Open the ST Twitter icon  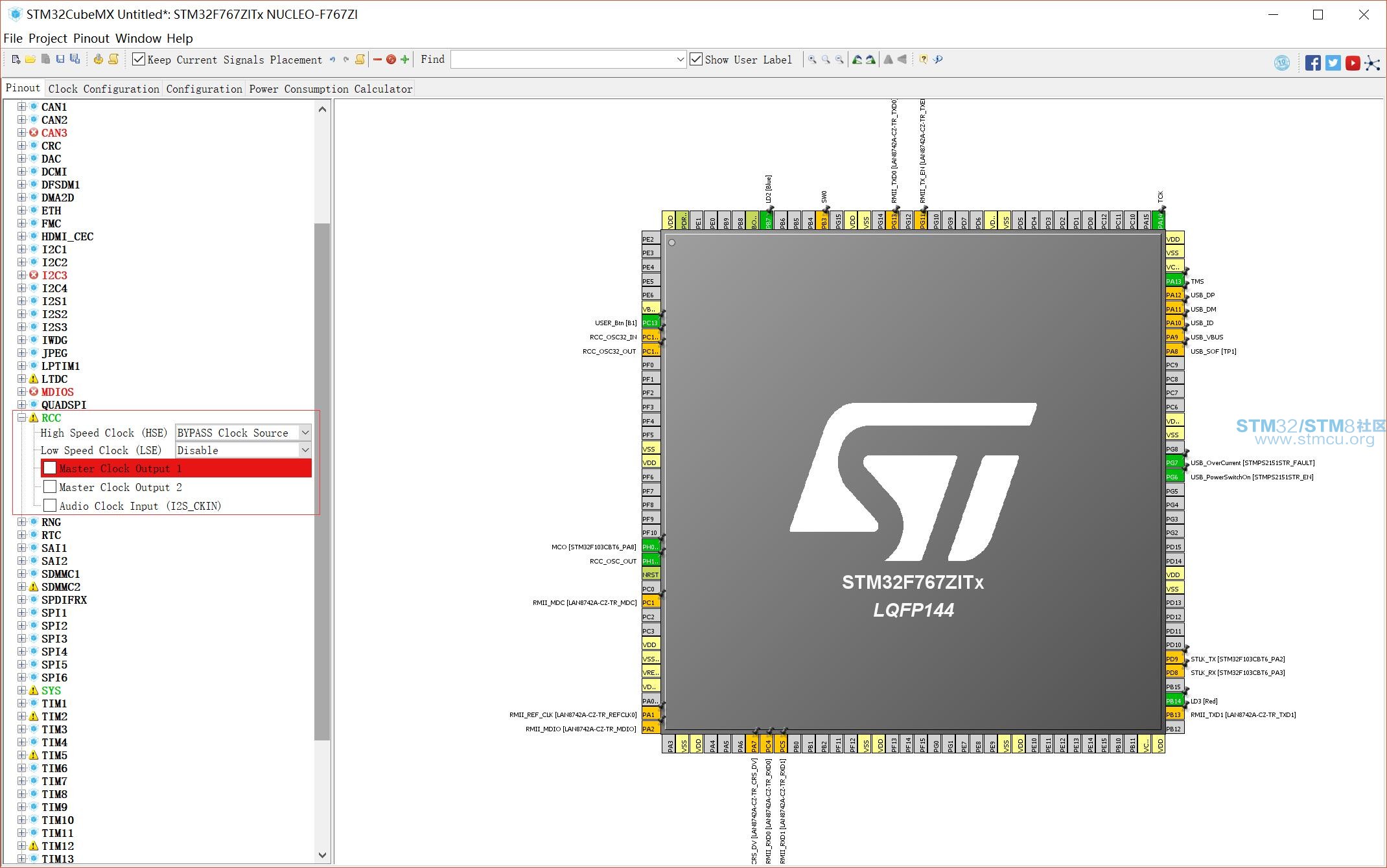pos(1333,63)
